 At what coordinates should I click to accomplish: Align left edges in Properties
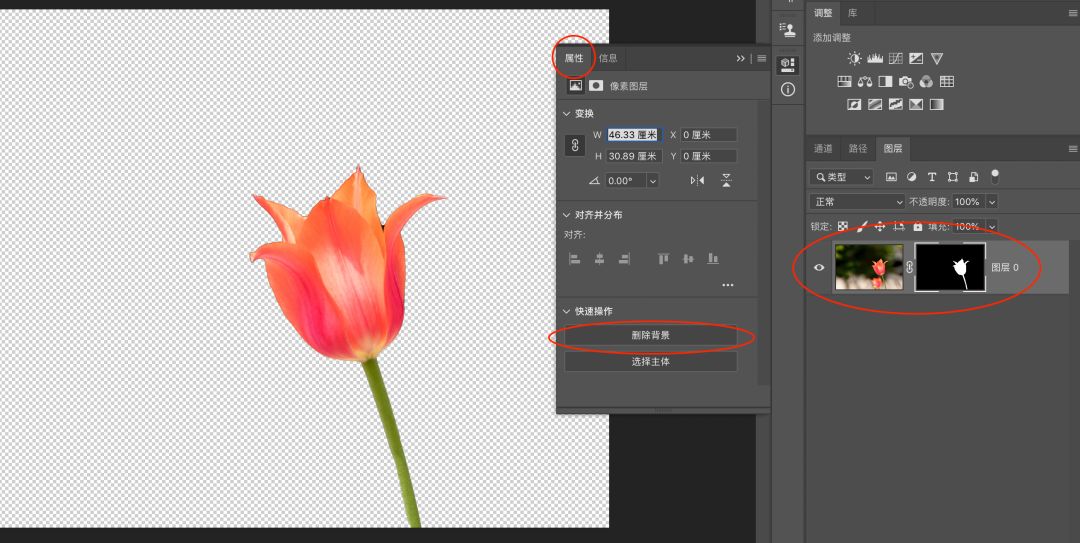574,259
